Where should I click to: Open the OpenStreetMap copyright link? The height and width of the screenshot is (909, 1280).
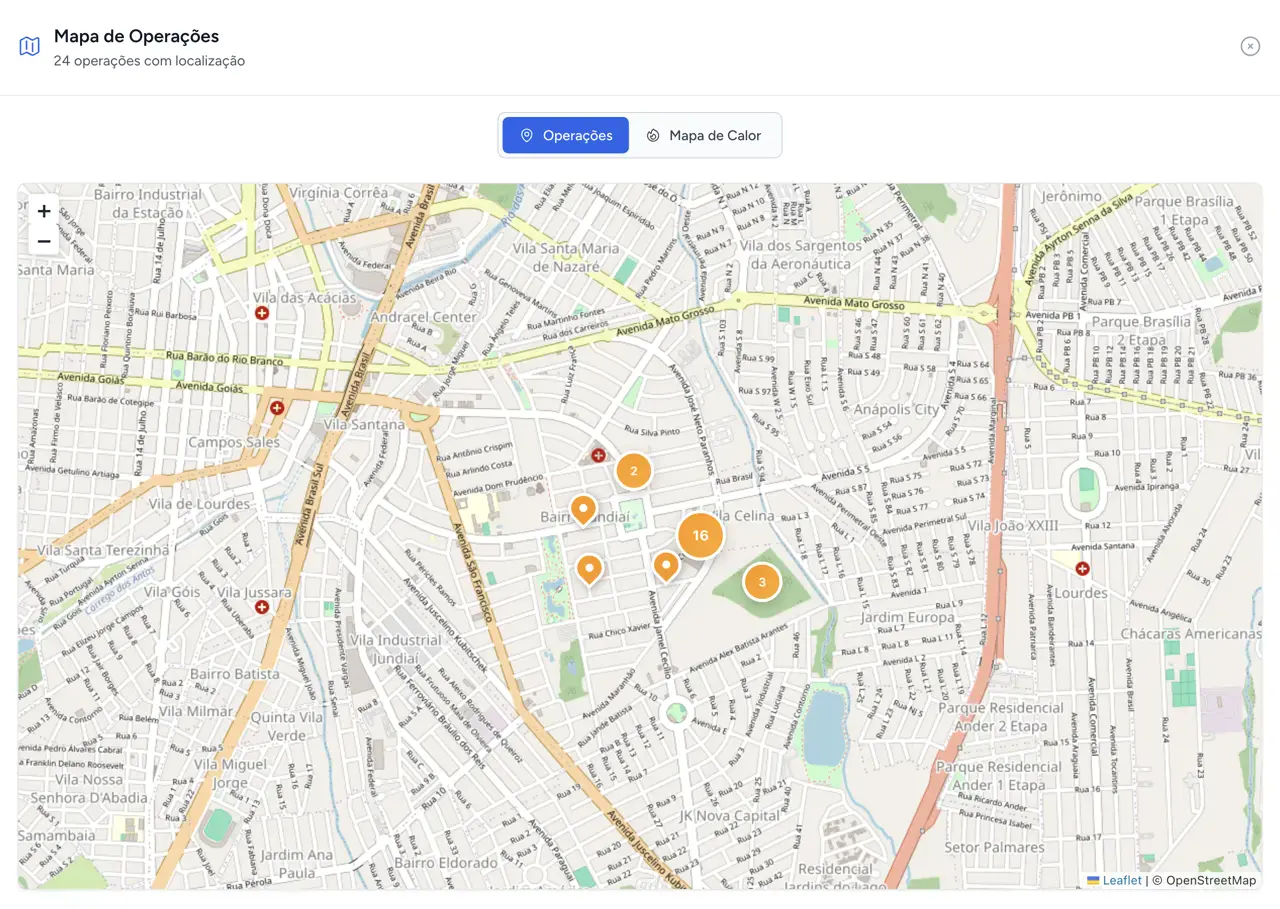click(1210, 880)
